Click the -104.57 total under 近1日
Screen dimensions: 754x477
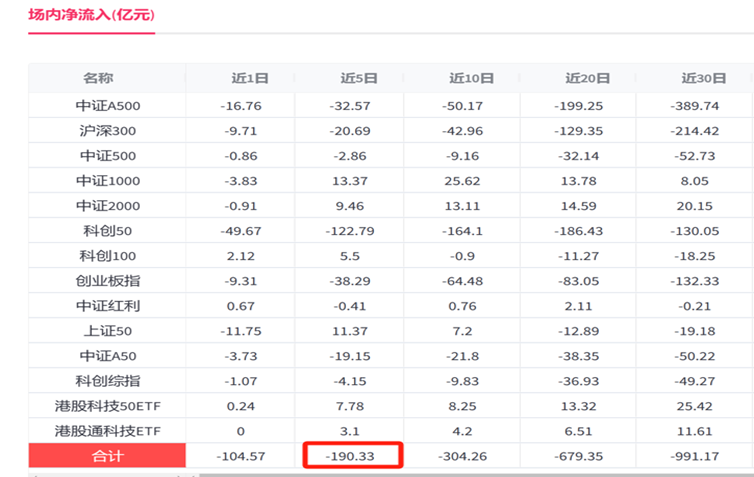pos(240,456)
